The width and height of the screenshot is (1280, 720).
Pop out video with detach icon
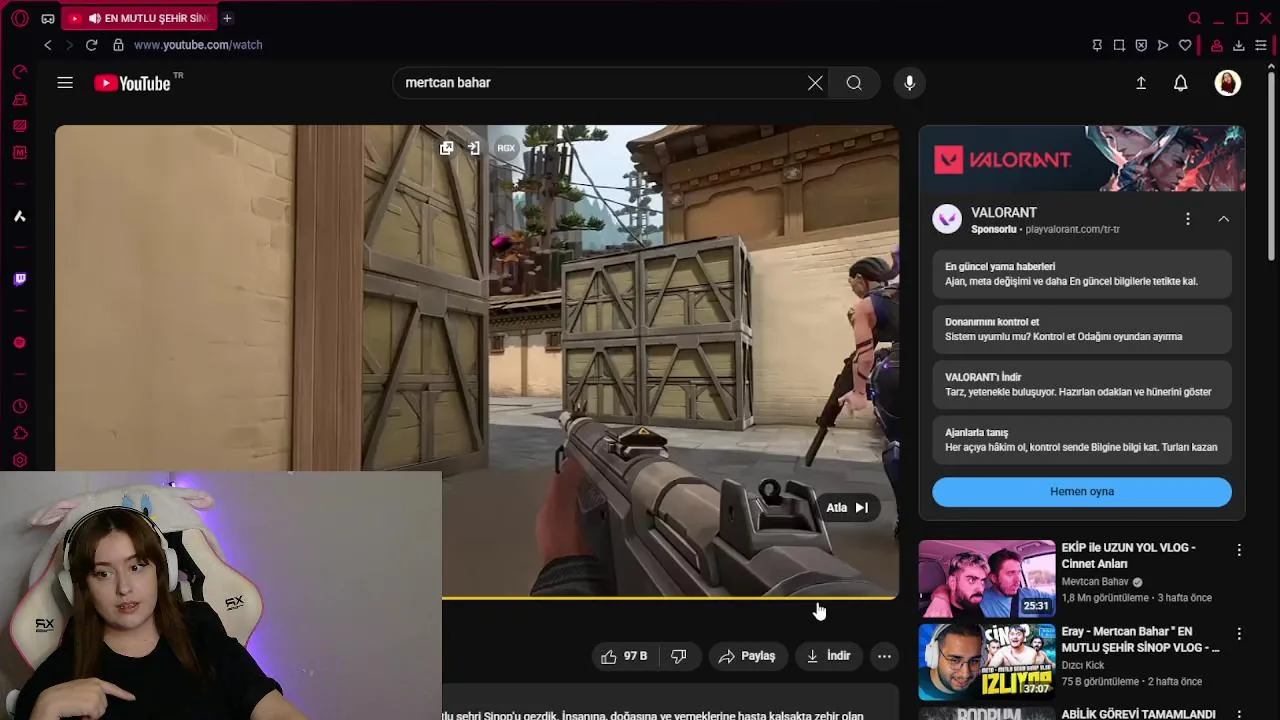click(x=446, y=148)
